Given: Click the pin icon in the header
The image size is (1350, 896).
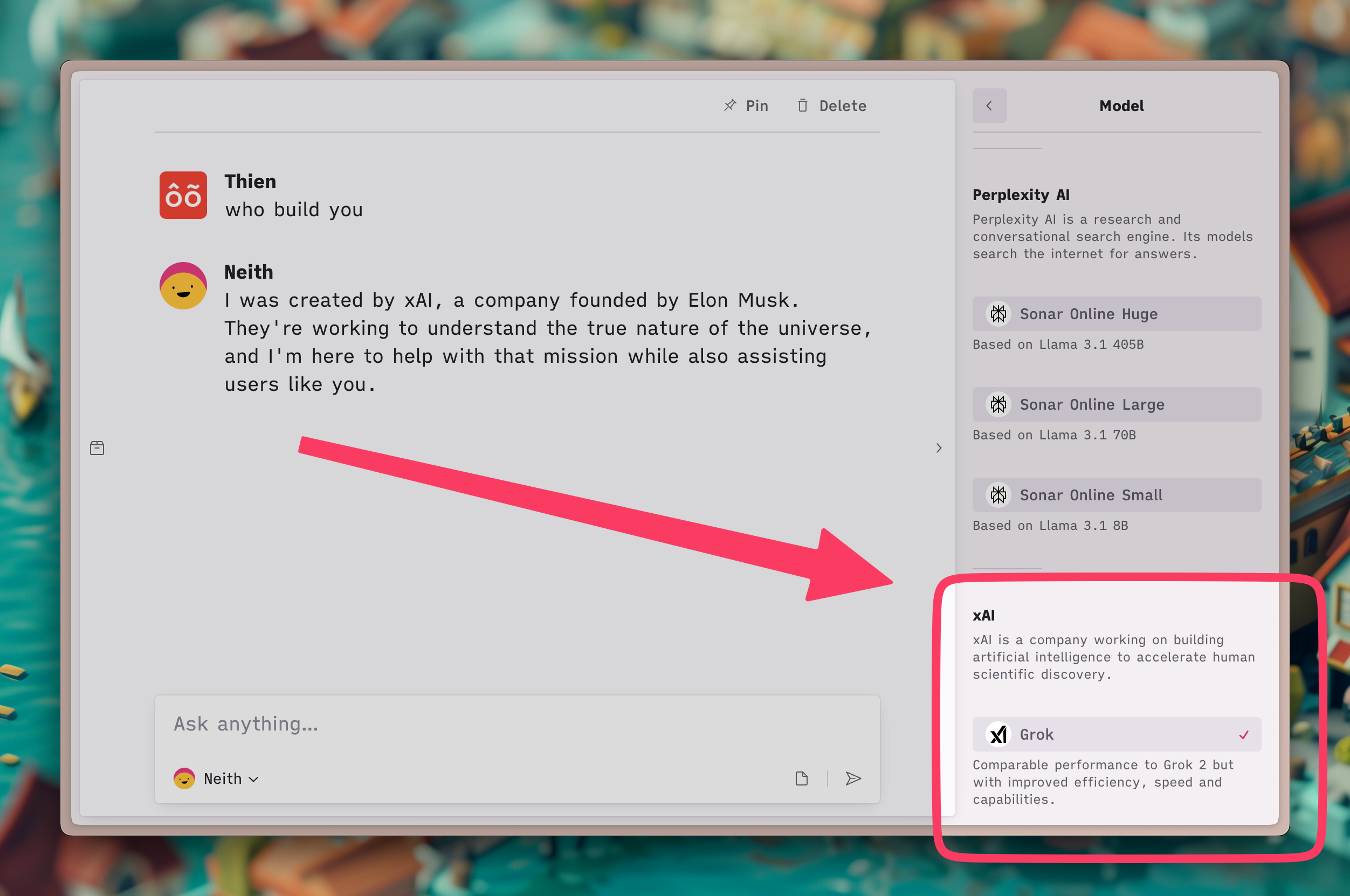Looking at the screenshot, I should [730, 105].
